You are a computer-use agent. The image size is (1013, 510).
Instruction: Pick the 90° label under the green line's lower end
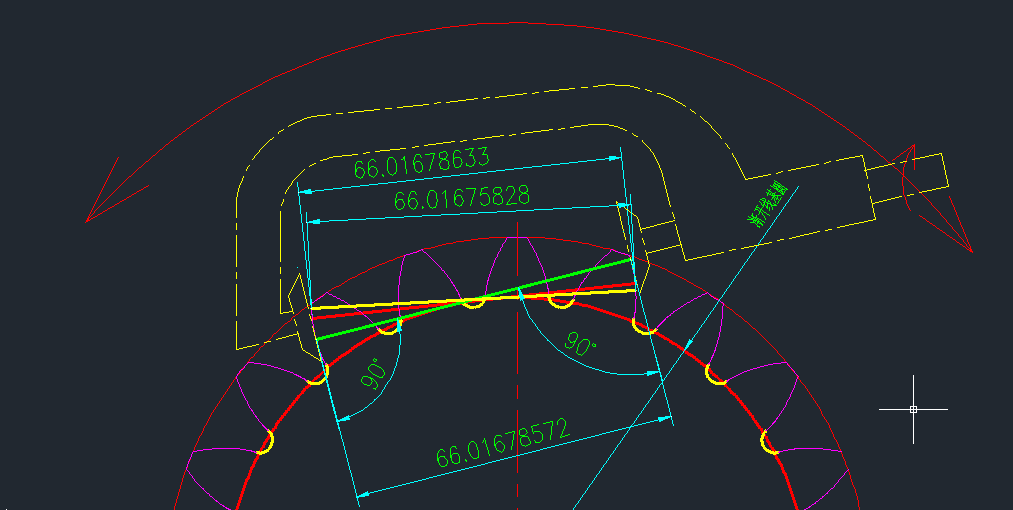373,375
